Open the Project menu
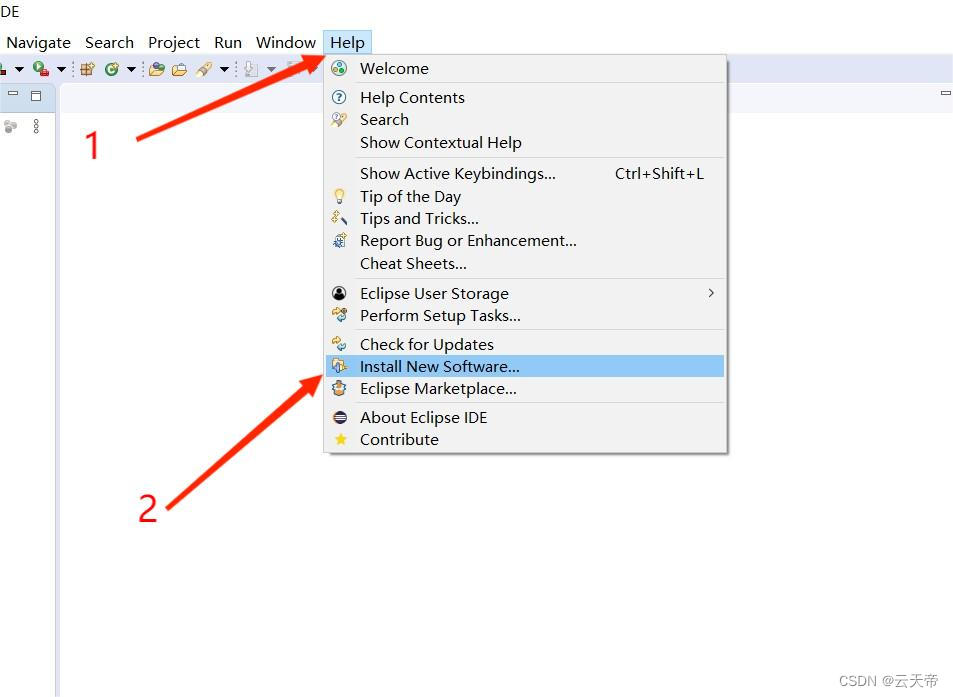Image resolution: width=953 pixels, height=697 pixels. [x=174, y=43]
